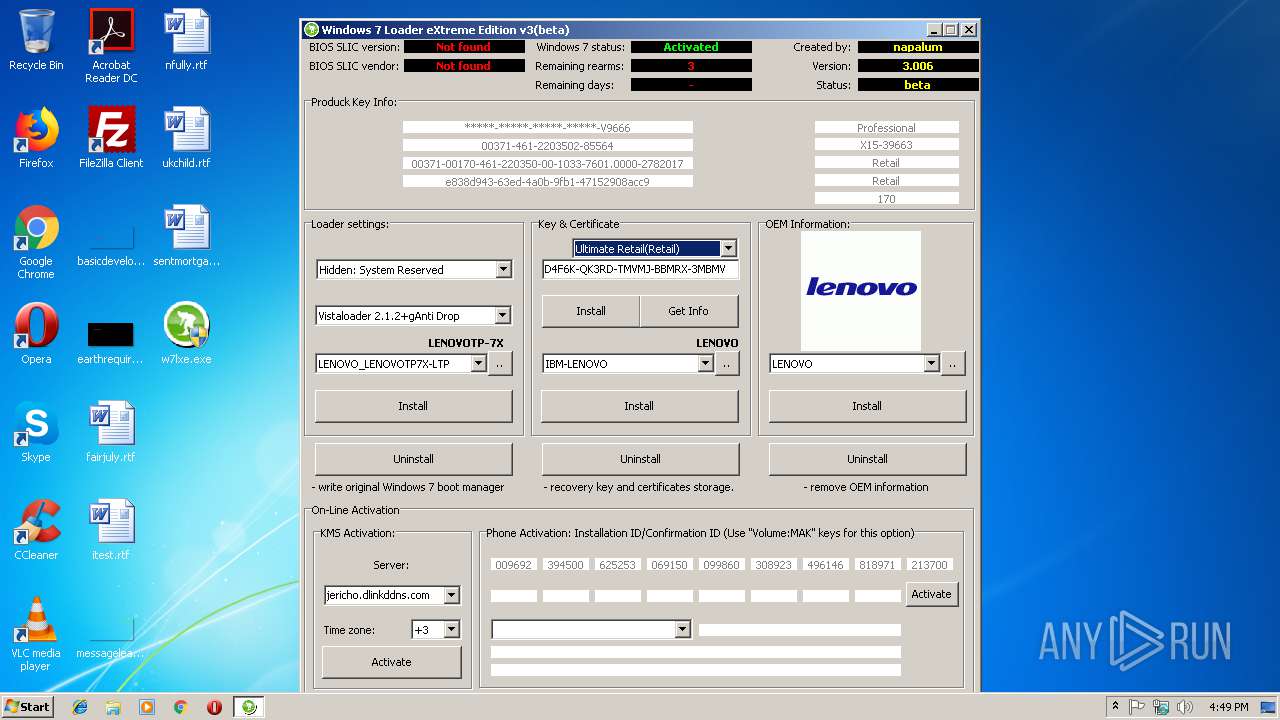Viewport: 1280px width, 720px height.
Task: Open media player icon in taskbar
Action: tap(147, 707)
